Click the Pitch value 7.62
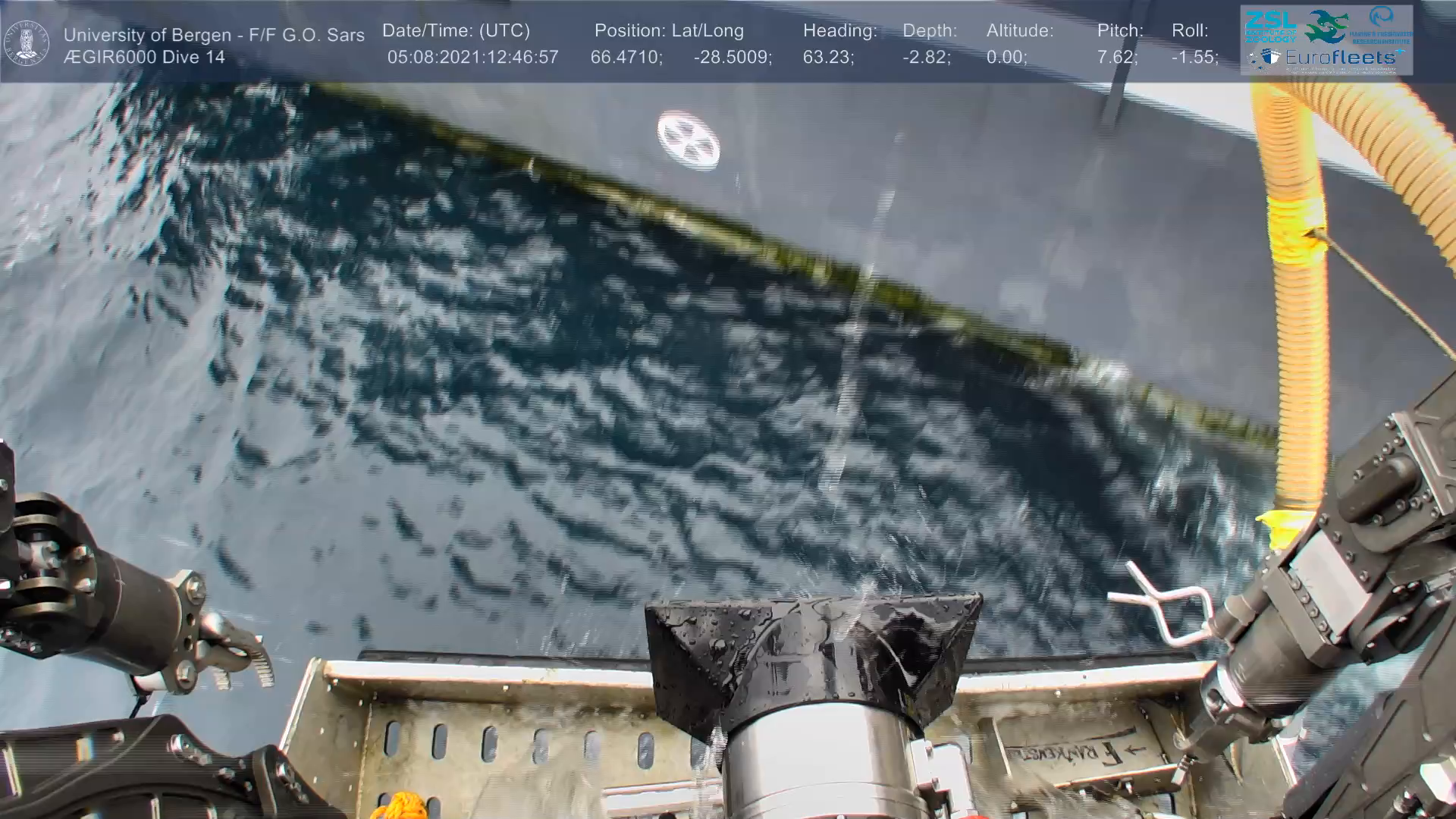This screenshot has height=819, width=1456. tap(1116, 58)
